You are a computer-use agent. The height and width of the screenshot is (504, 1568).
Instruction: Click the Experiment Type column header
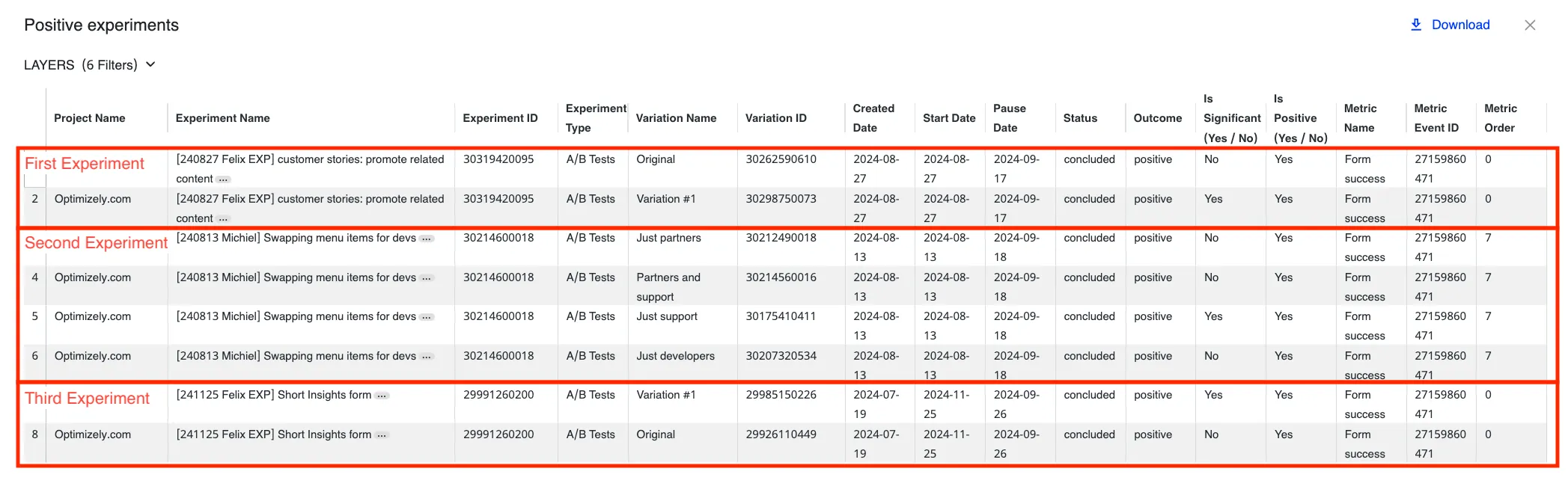point(596,118)
